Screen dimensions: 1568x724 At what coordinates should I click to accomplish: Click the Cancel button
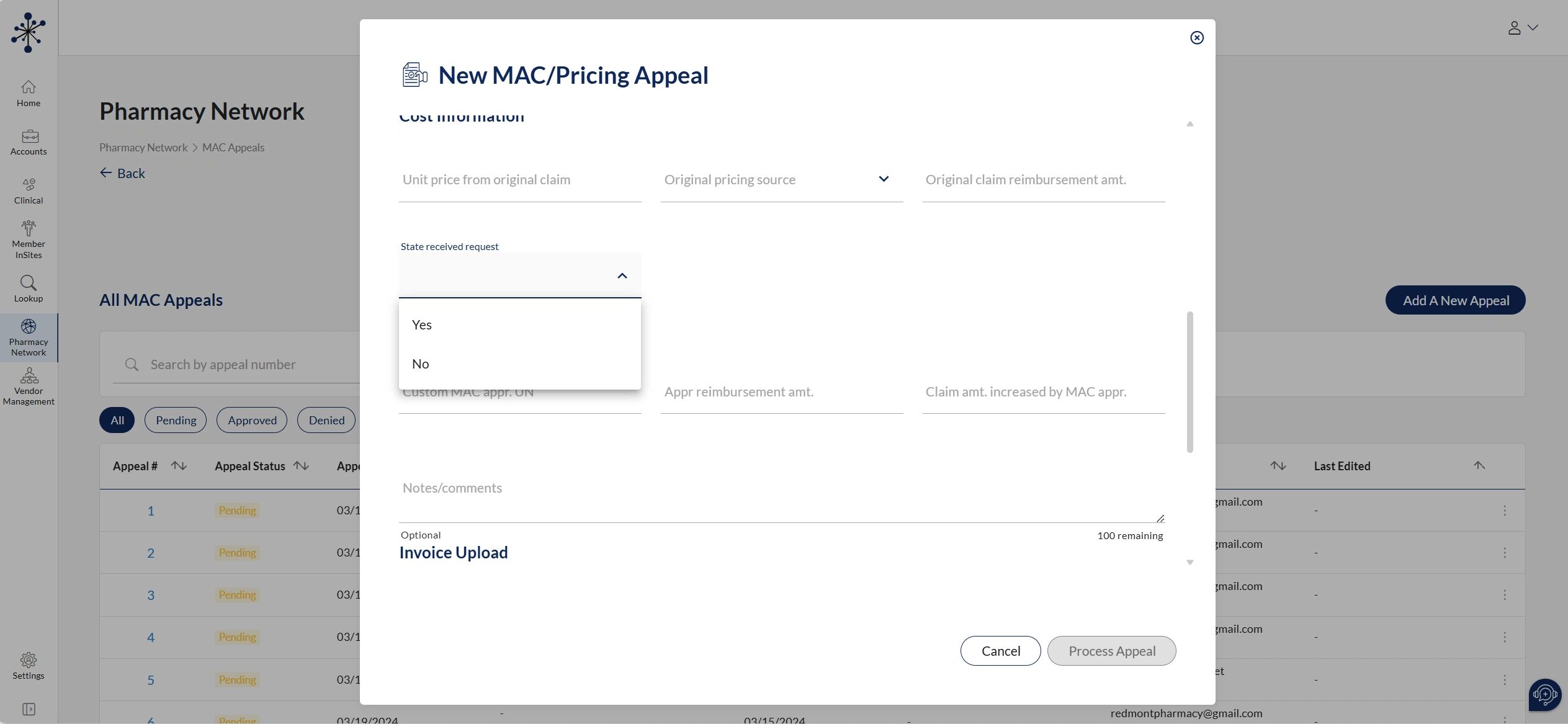coord(1000,651)
